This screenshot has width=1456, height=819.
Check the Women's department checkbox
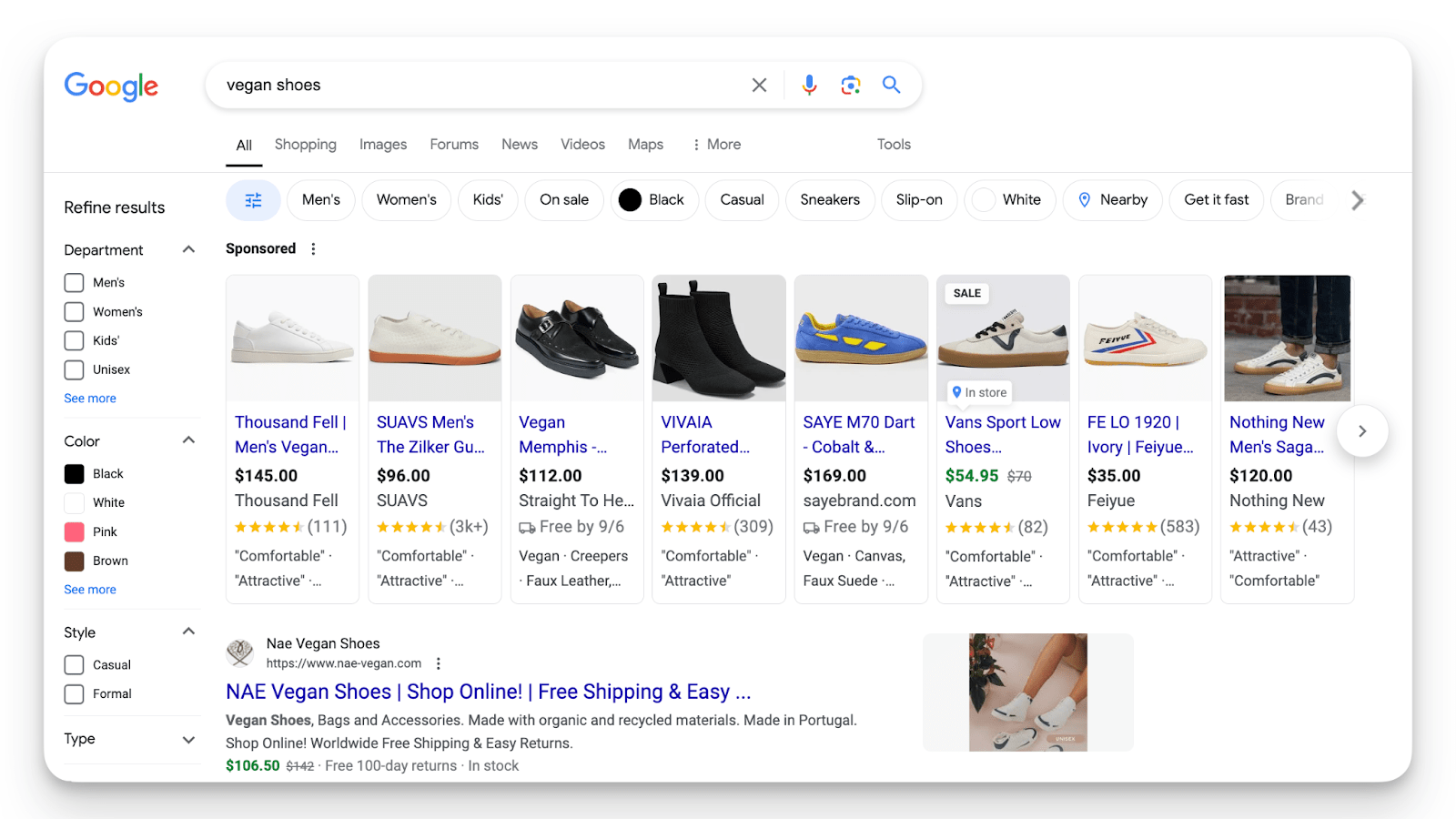click(x=74, y=312)
